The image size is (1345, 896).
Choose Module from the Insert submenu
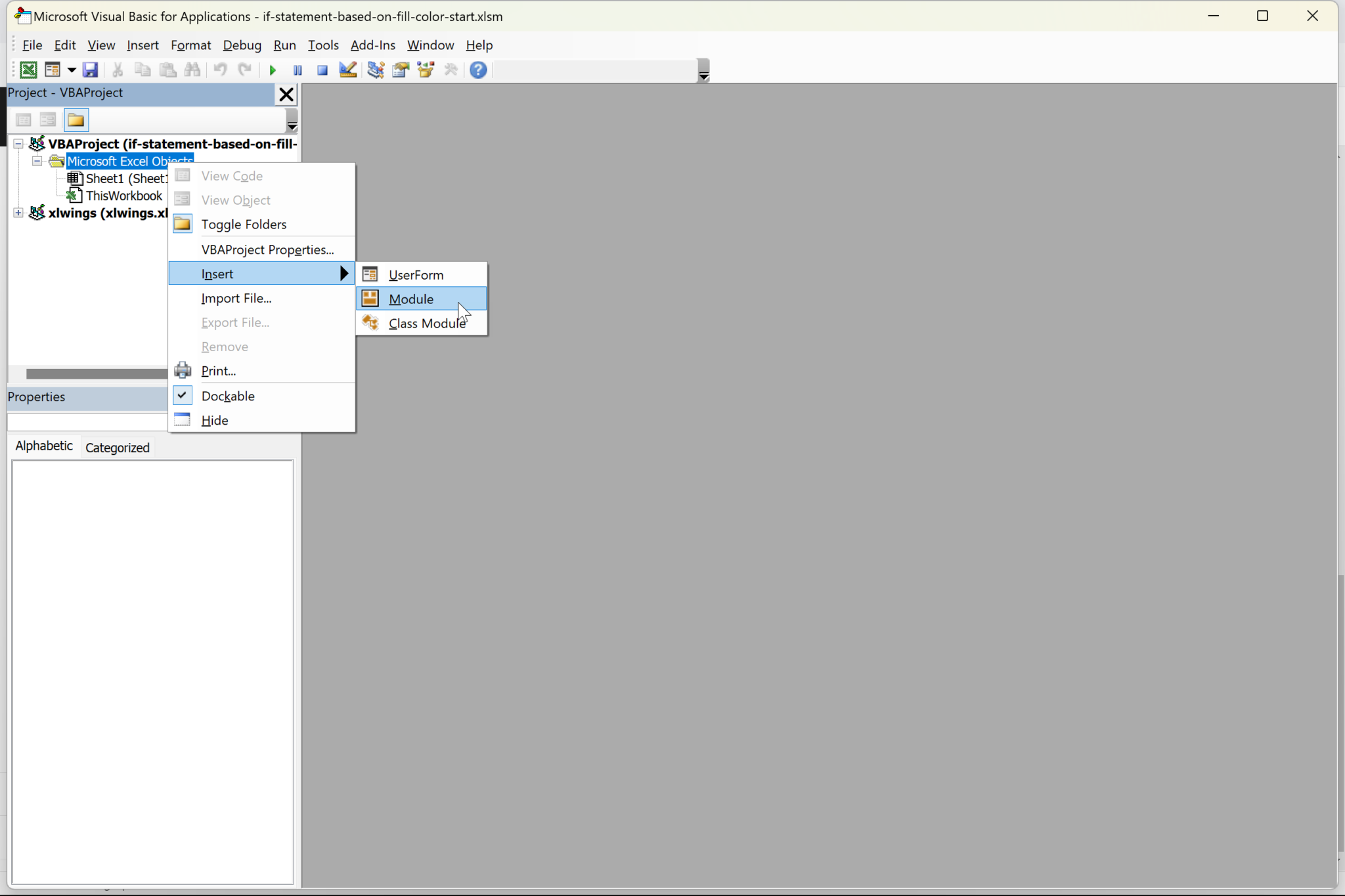pos(411,299)
